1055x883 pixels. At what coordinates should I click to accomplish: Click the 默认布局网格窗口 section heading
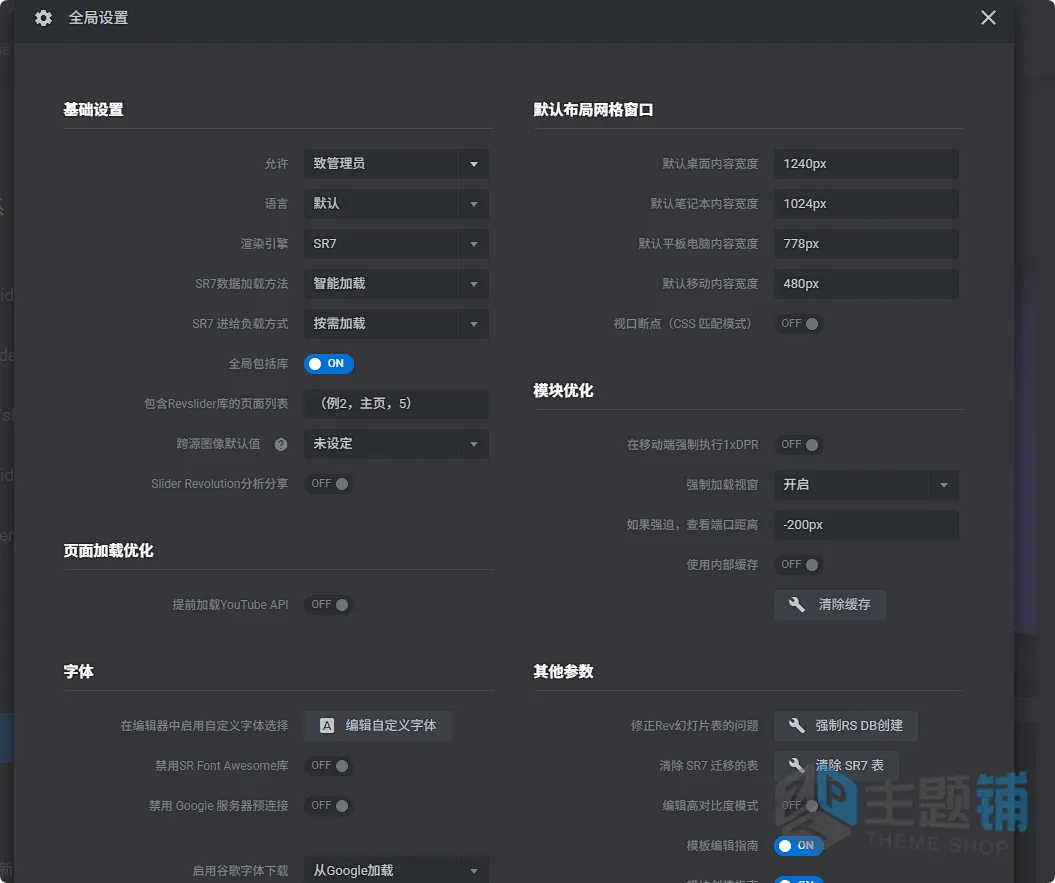pos(593,110)
